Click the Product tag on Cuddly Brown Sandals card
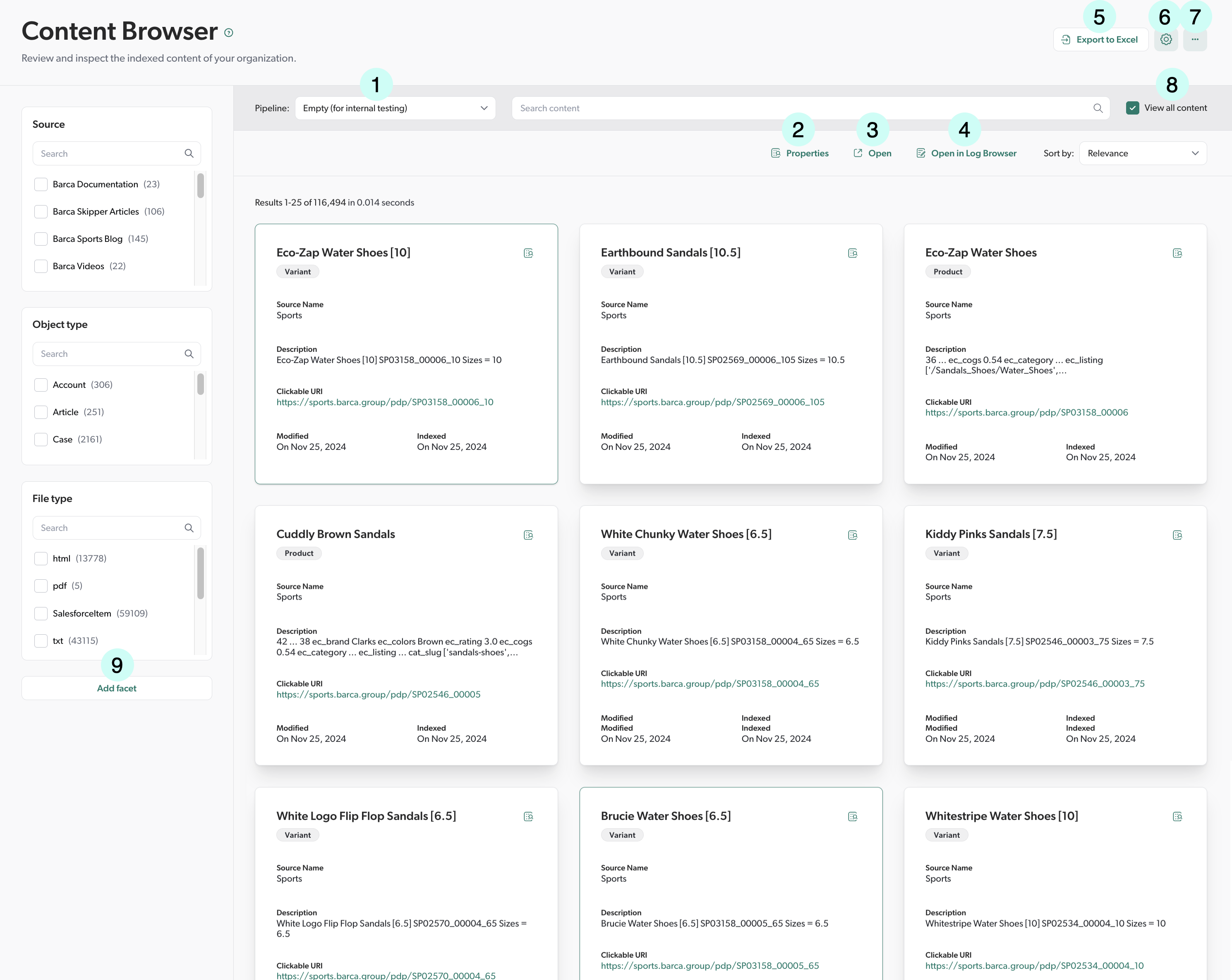This screenshot has width=1232, height=980. coord(299,553)
